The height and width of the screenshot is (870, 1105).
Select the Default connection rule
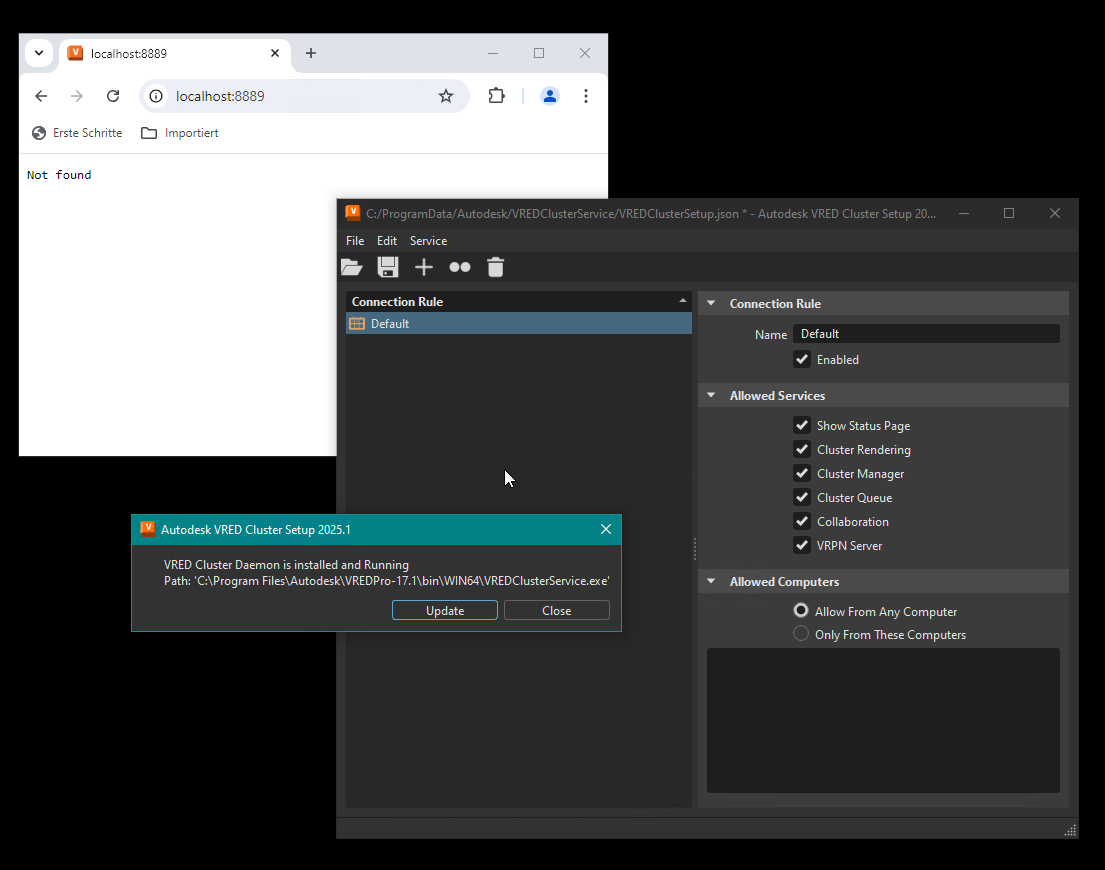[x=519, y=323]
